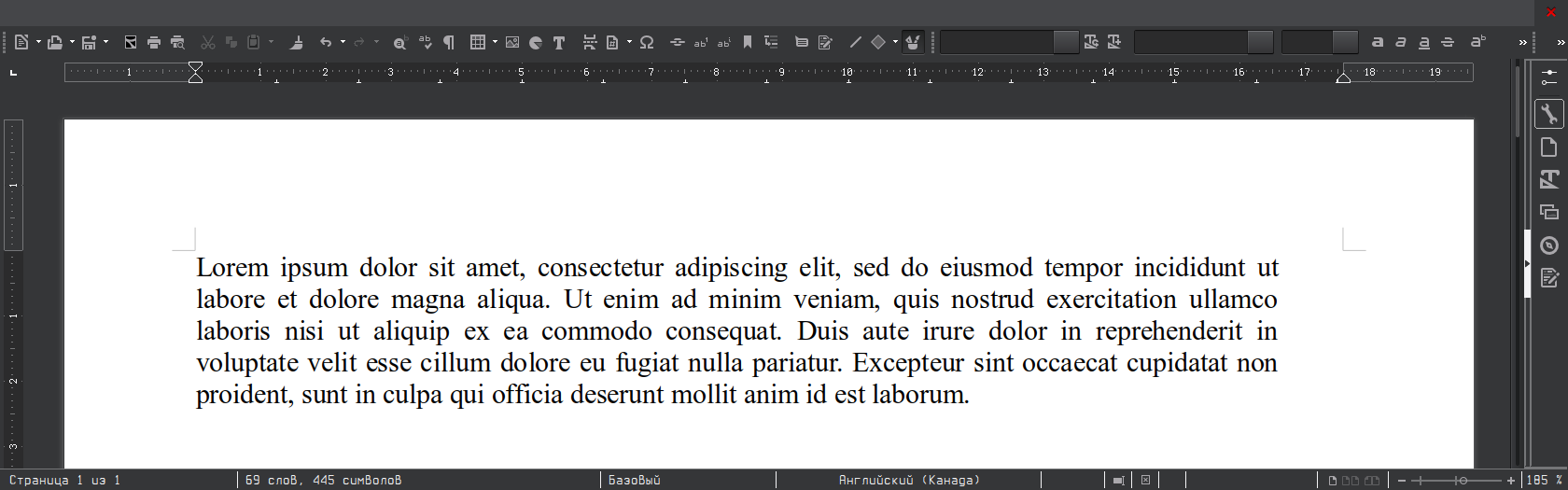Open the Navigator compass icon in sidebar
This screenshot has height=490, width=1568.
coord(1549,245)
